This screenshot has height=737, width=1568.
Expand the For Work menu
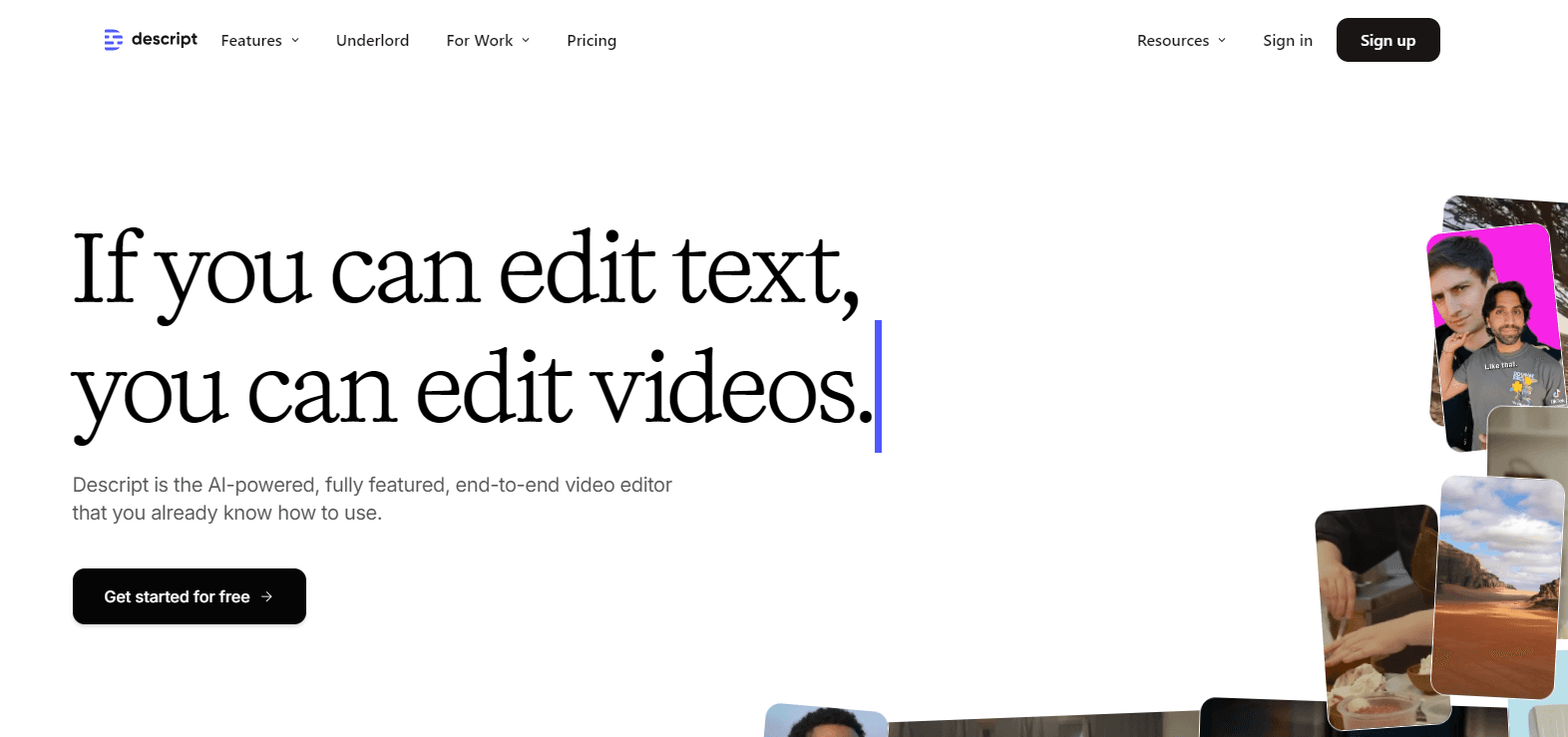click(488, 41)
